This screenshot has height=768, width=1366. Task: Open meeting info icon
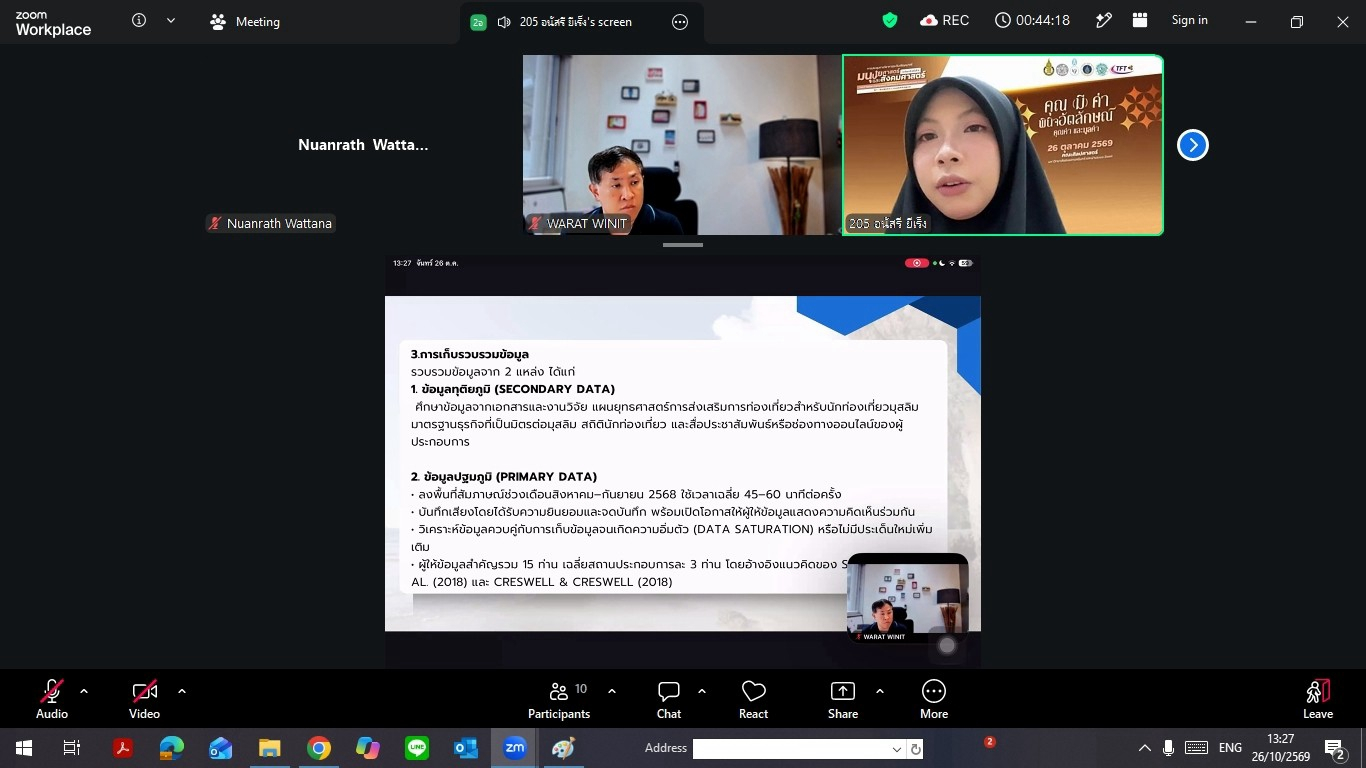point(139,21)
